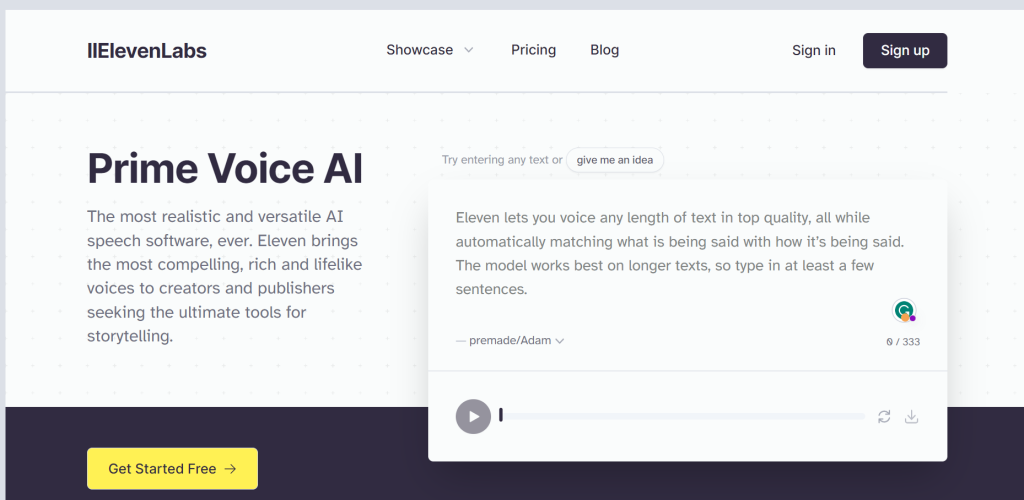Click the Prime Voice AI heading
This screenshot has width=1024, height=500.
[225, 168]
